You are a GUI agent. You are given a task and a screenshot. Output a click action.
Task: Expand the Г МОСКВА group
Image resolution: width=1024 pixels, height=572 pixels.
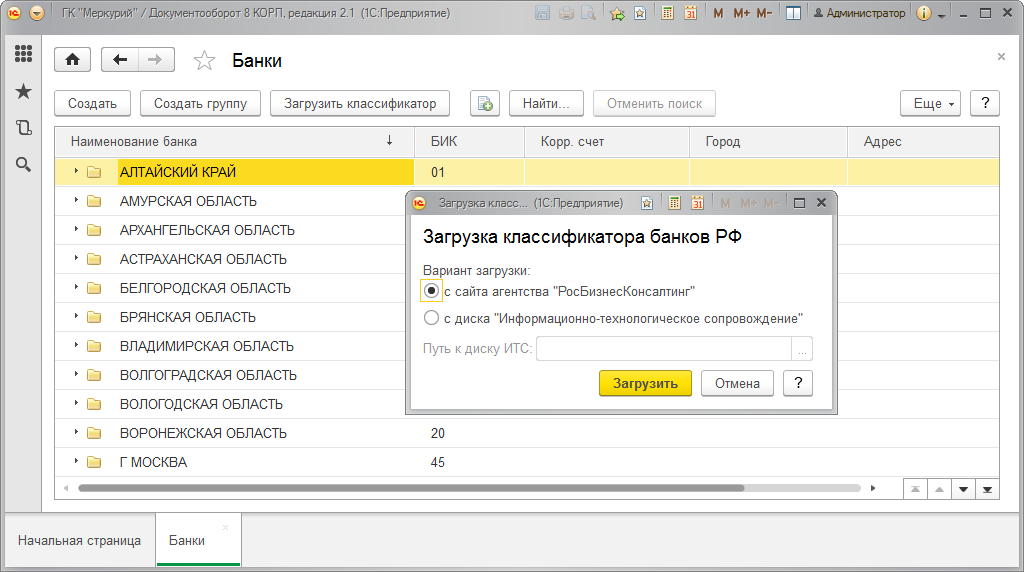(x=76, y=461)
